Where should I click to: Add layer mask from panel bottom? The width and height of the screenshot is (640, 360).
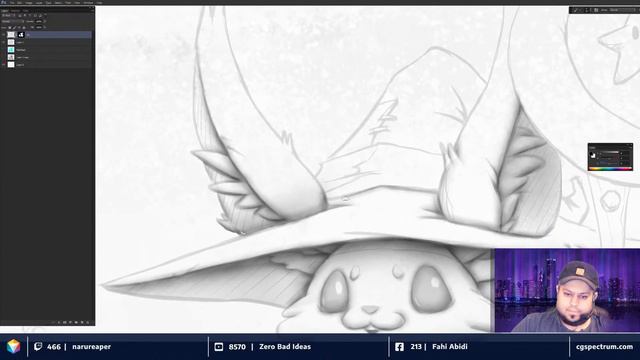click(x=64, y=322)
